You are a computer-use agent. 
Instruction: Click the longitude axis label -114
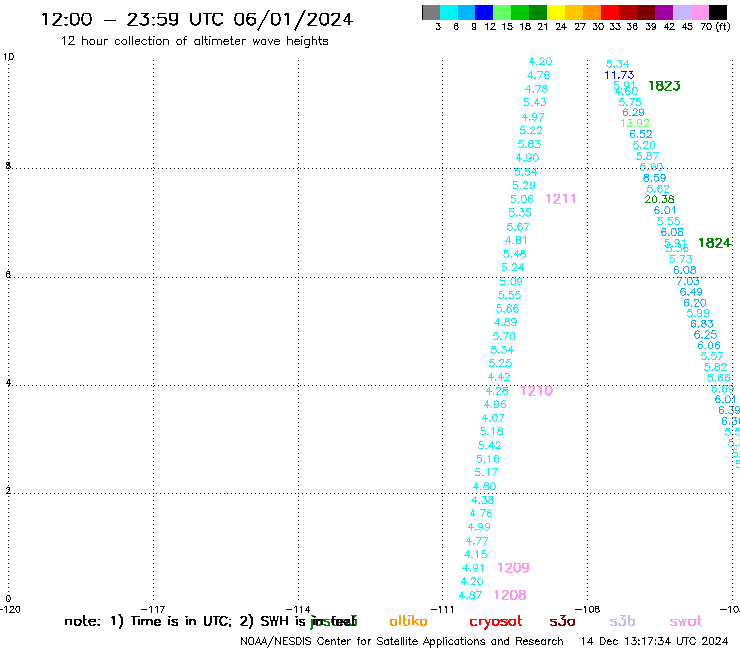coord(298,610)
